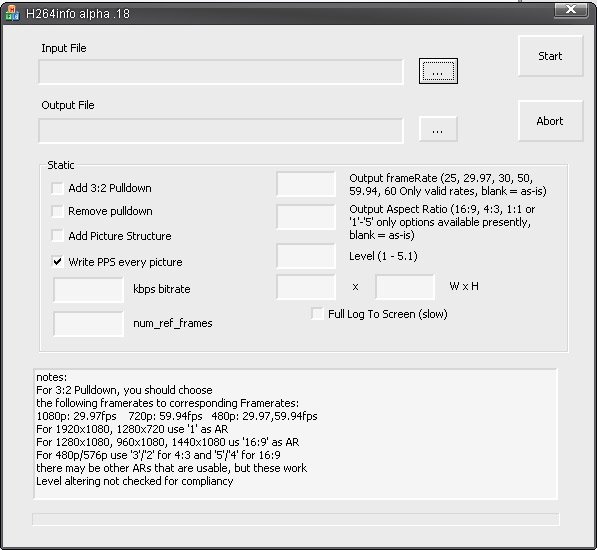
Task: Click the num_ref_frames input box
Action: tap(88, 324)
